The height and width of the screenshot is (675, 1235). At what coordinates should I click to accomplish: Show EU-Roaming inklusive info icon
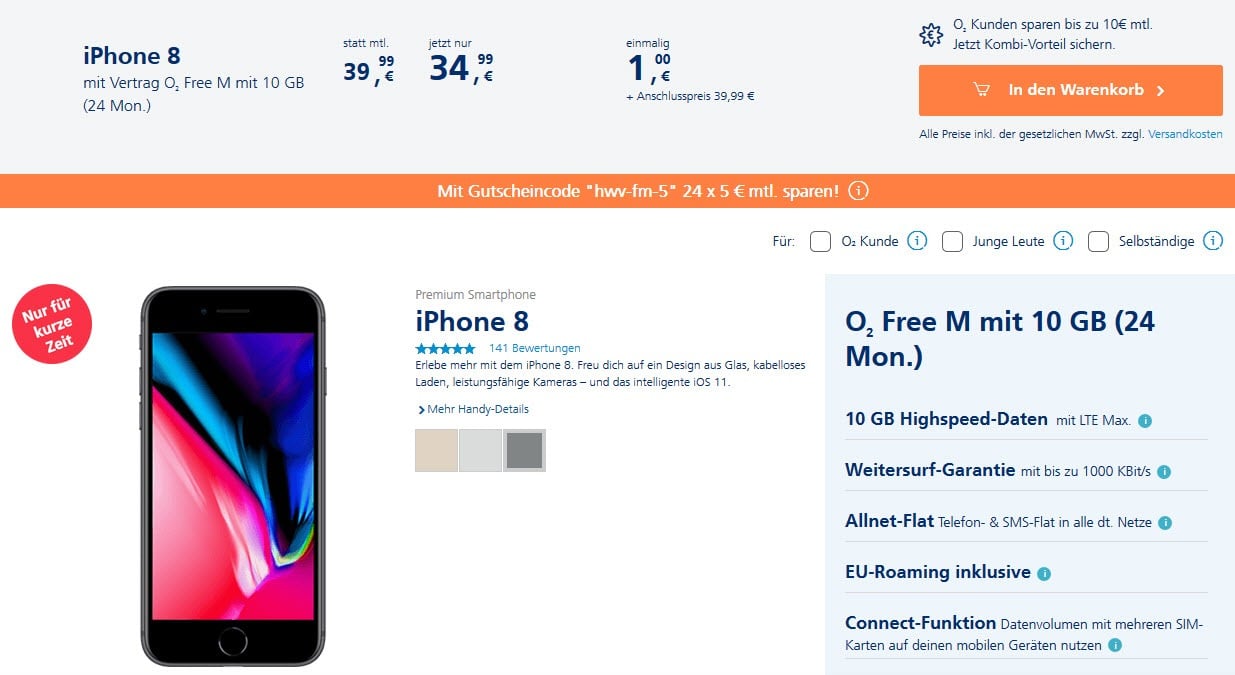coord(1044,574)
